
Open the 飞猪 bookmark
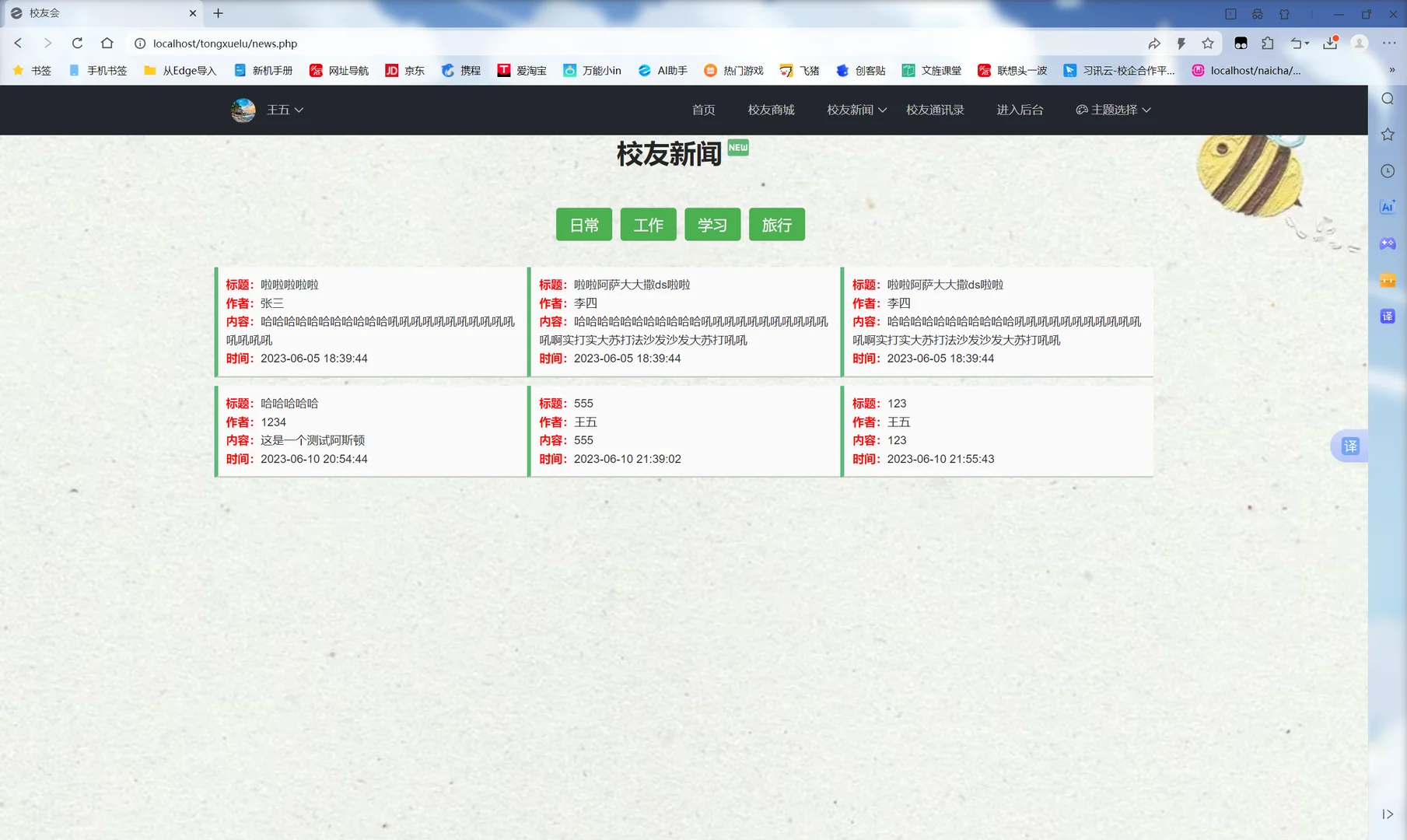pos(803,70)
